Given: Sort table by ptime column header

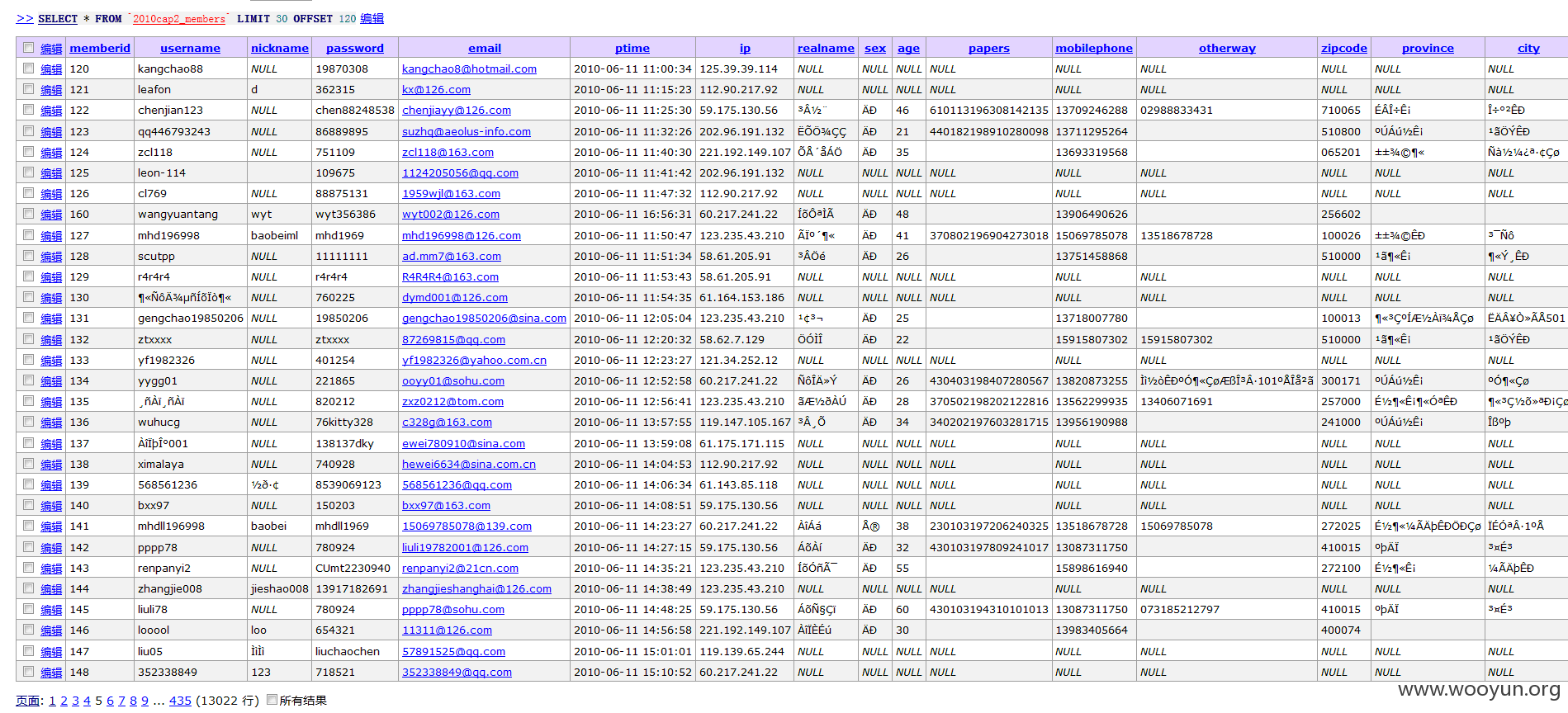Looking at the screenshot, I should 632,49.
